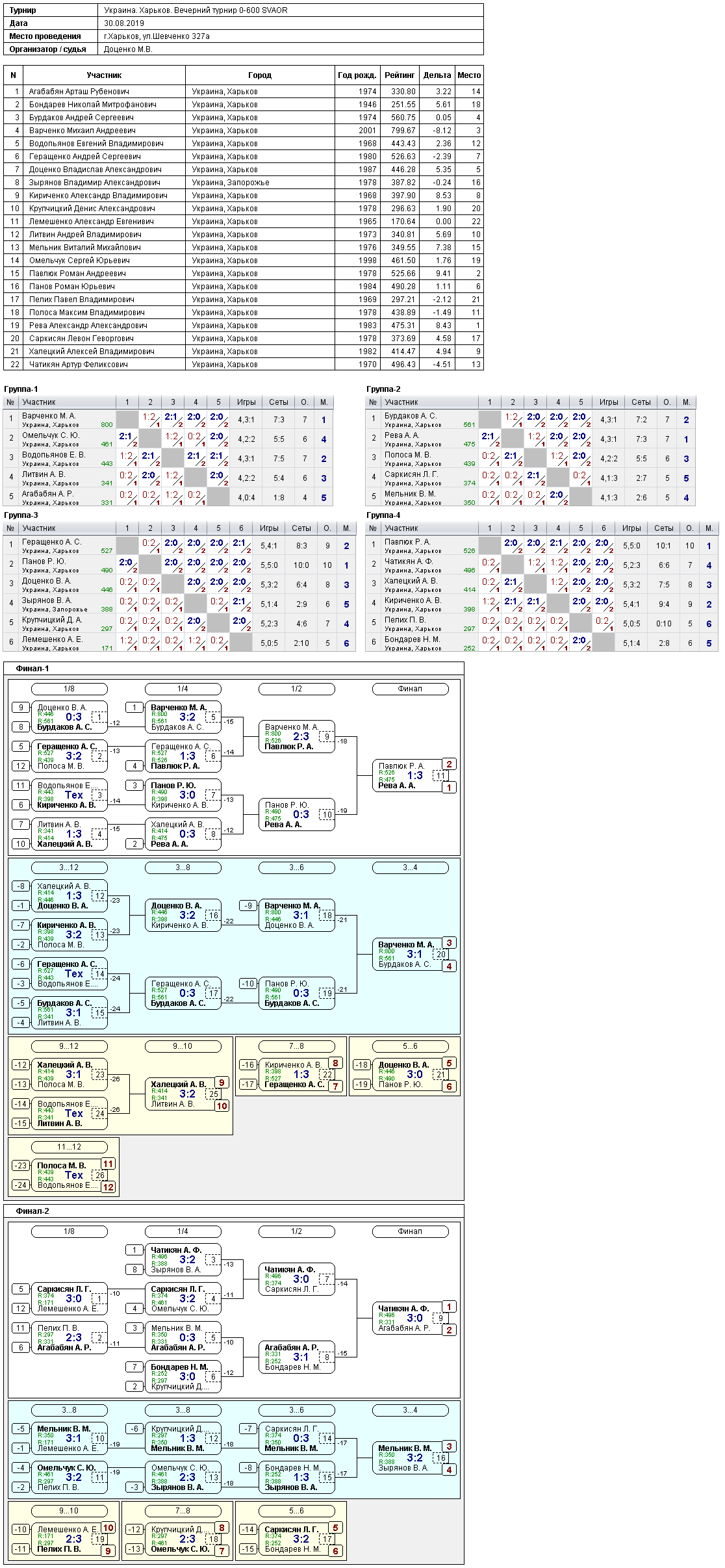The height and width of the screenshot is (1568, 725).
Task: Select the Сеты column header in Группа-2
Action: coord(641,402)
